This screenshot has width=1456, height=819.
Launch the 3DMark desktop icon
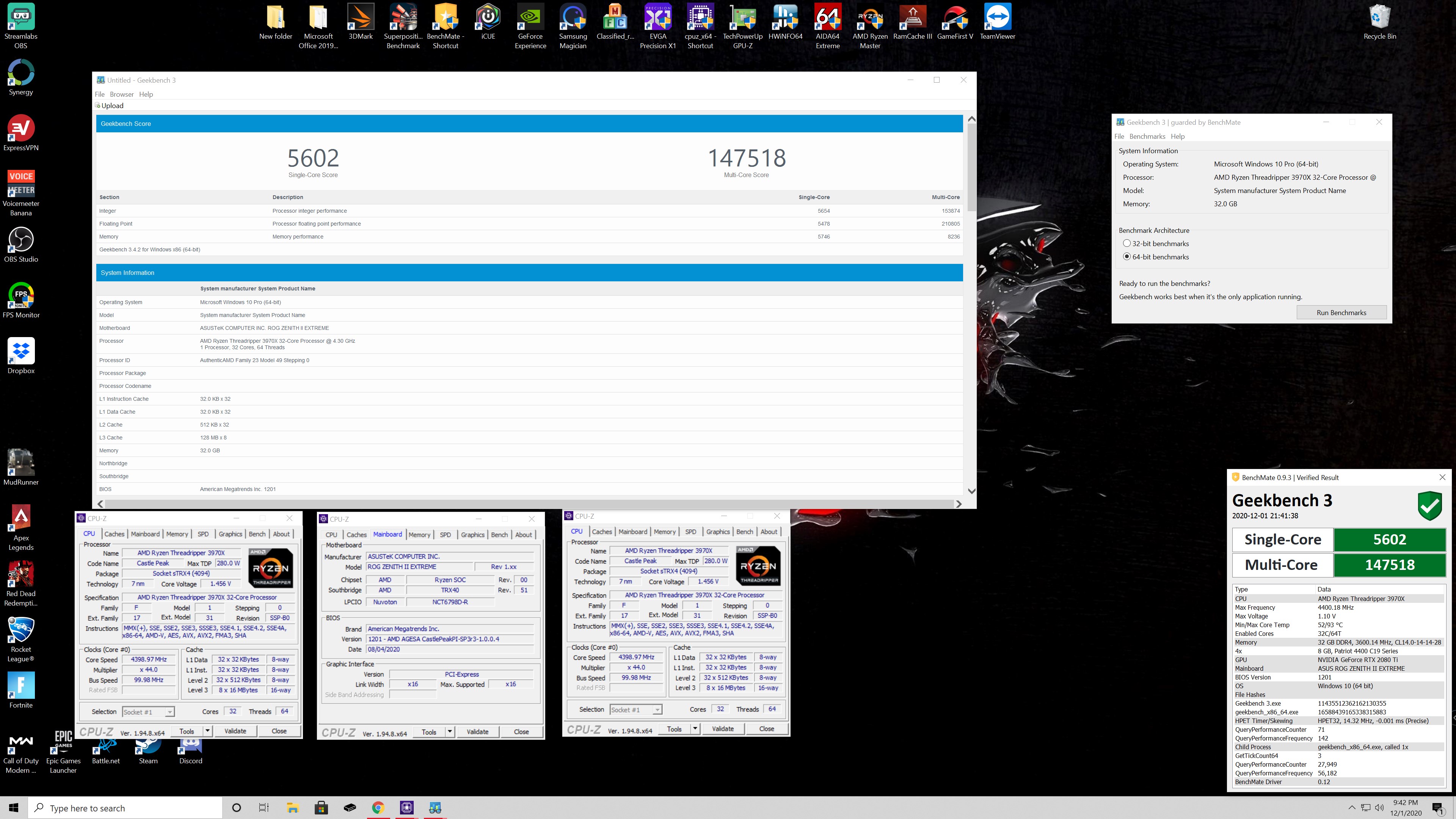(x=361, y=22)
